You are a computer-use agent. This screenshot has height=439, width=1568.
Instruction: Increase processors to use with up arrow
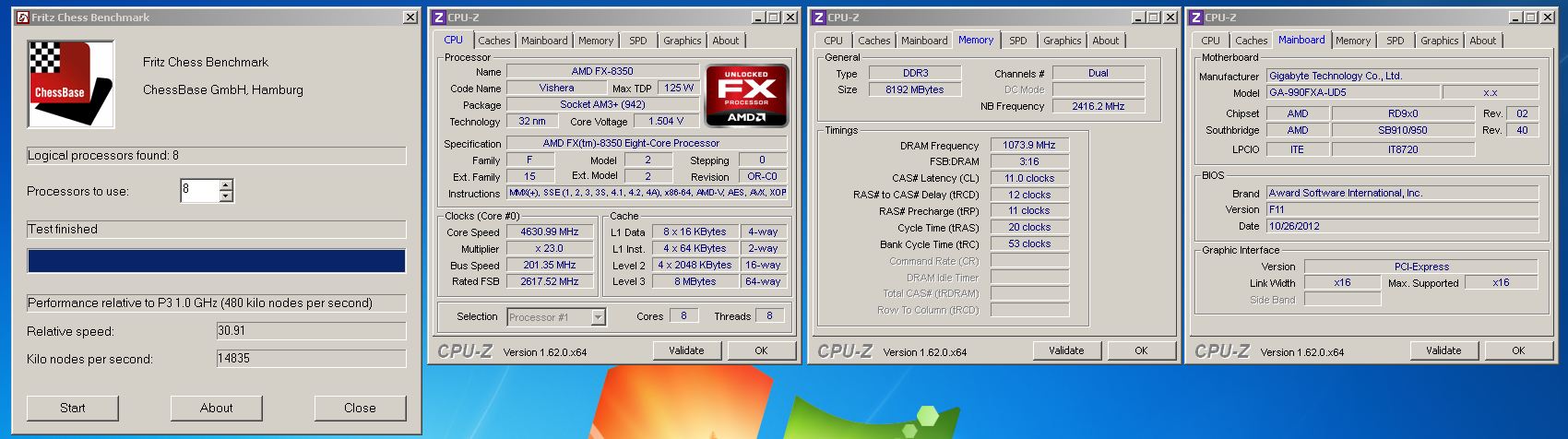point(226,185)
